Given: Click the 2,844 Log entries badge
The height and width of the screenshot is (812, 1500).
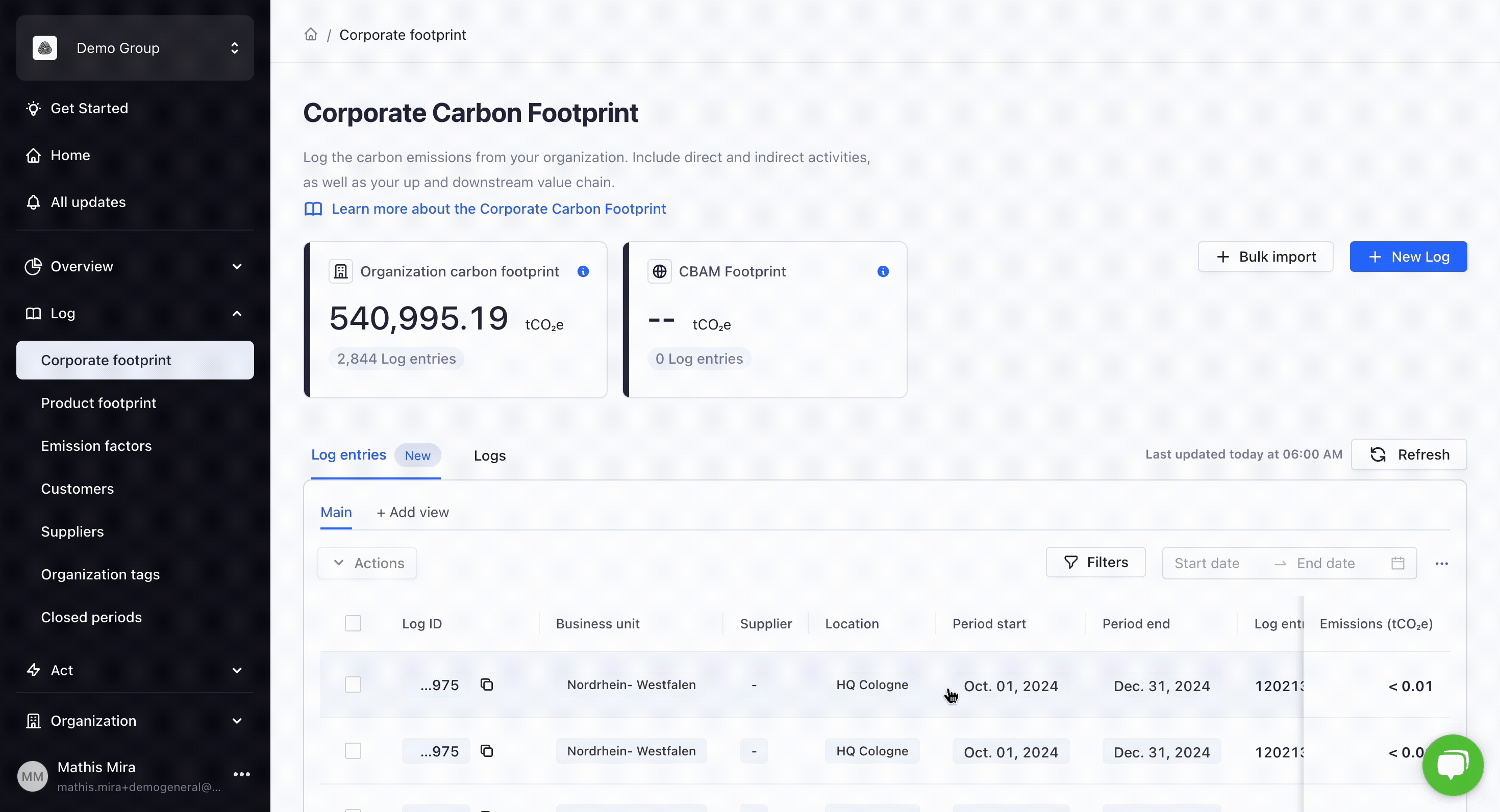Looking at the screenshot, I should [396, 359].
